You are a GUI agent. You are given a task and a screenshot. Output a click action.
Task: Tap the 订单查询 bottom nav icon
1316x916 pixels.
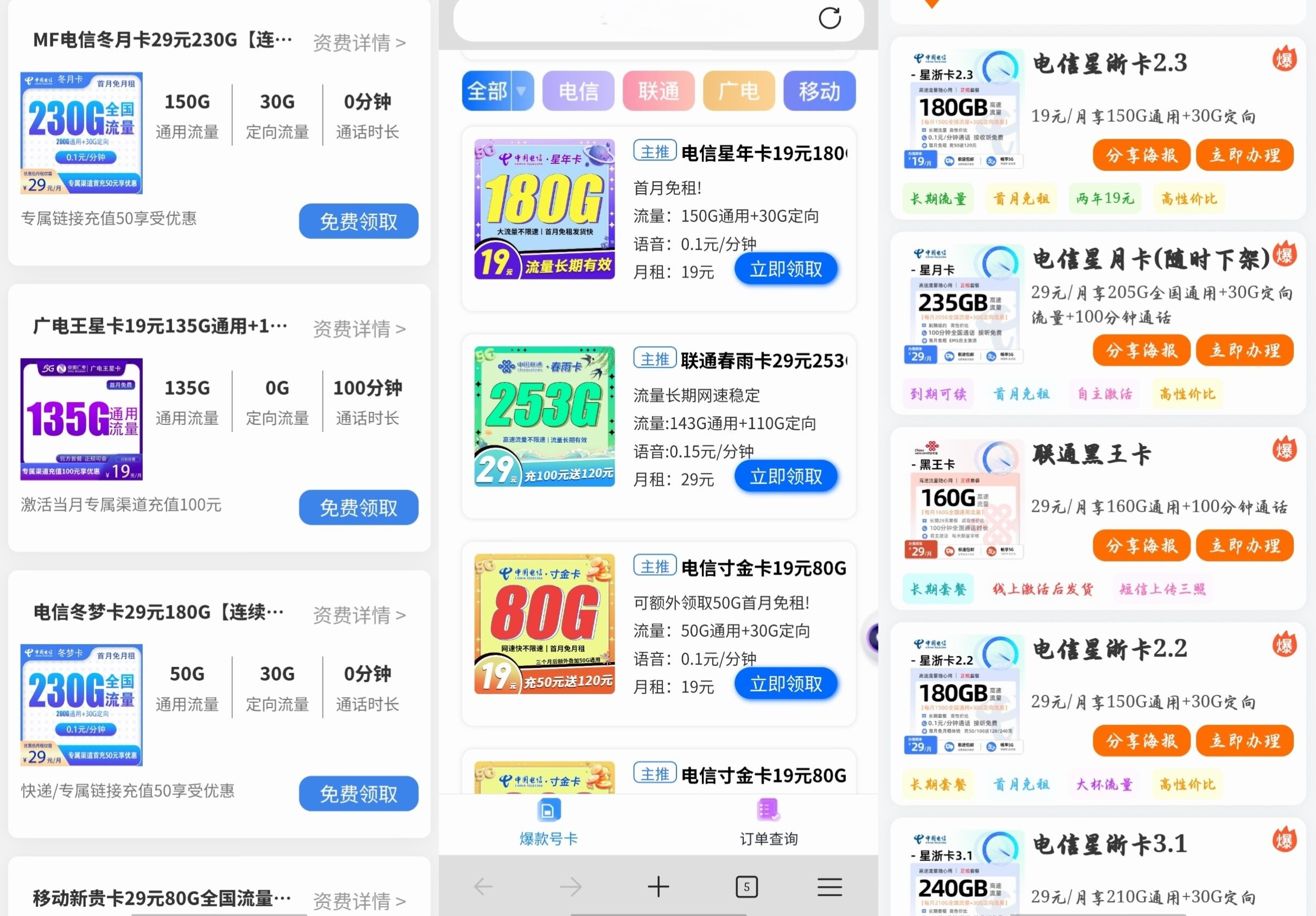(768, 810)
